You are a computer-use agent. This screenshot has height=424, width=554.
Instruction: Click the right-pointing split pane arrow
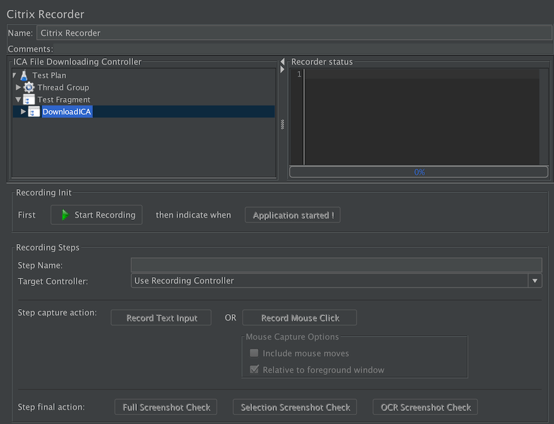point(282,70)
